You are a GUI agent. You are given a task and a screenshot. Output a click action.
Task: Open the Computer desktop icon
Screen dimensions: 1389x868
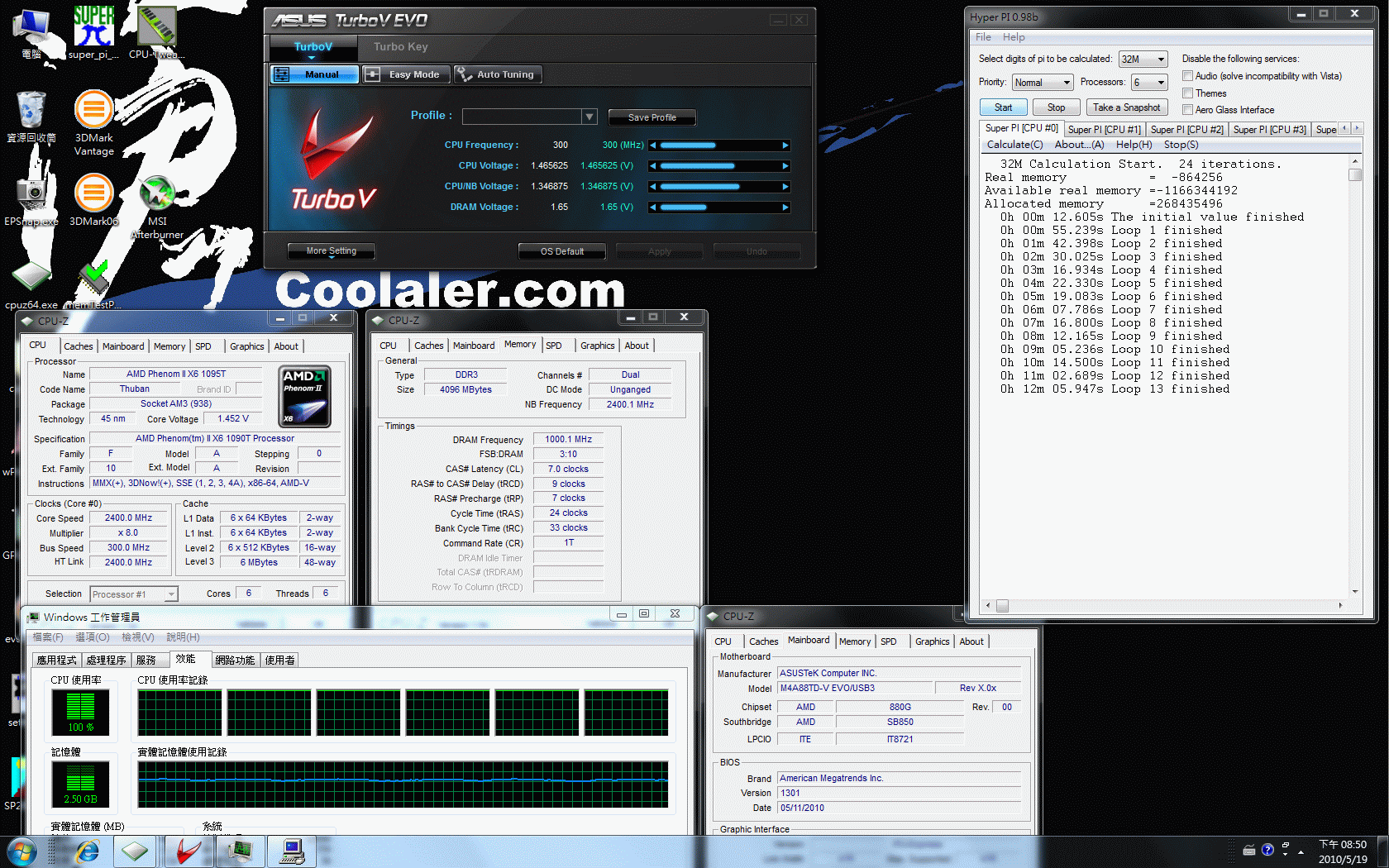coord(31,33)
